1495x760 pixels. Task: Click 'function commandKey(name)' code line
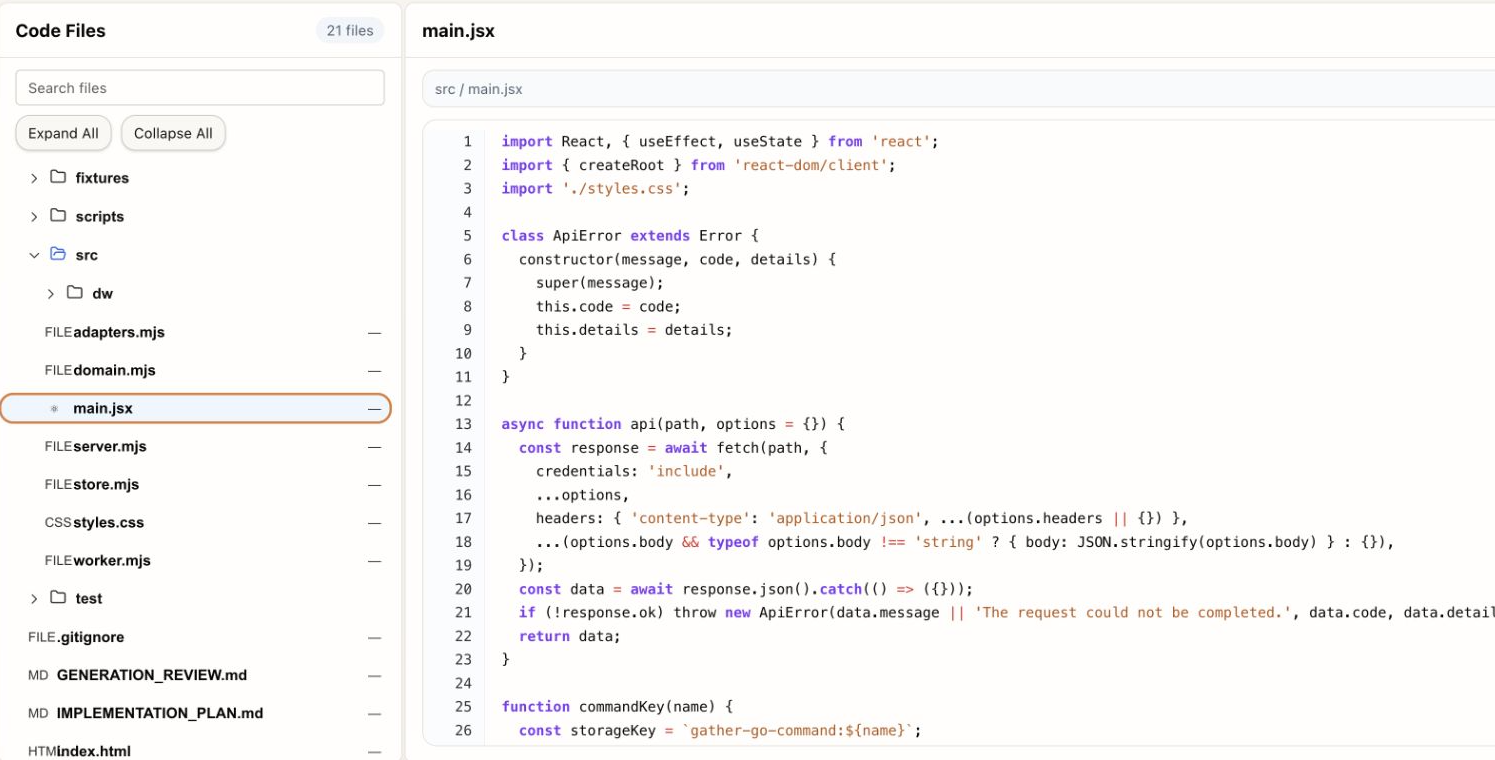[x=617, y=707]
